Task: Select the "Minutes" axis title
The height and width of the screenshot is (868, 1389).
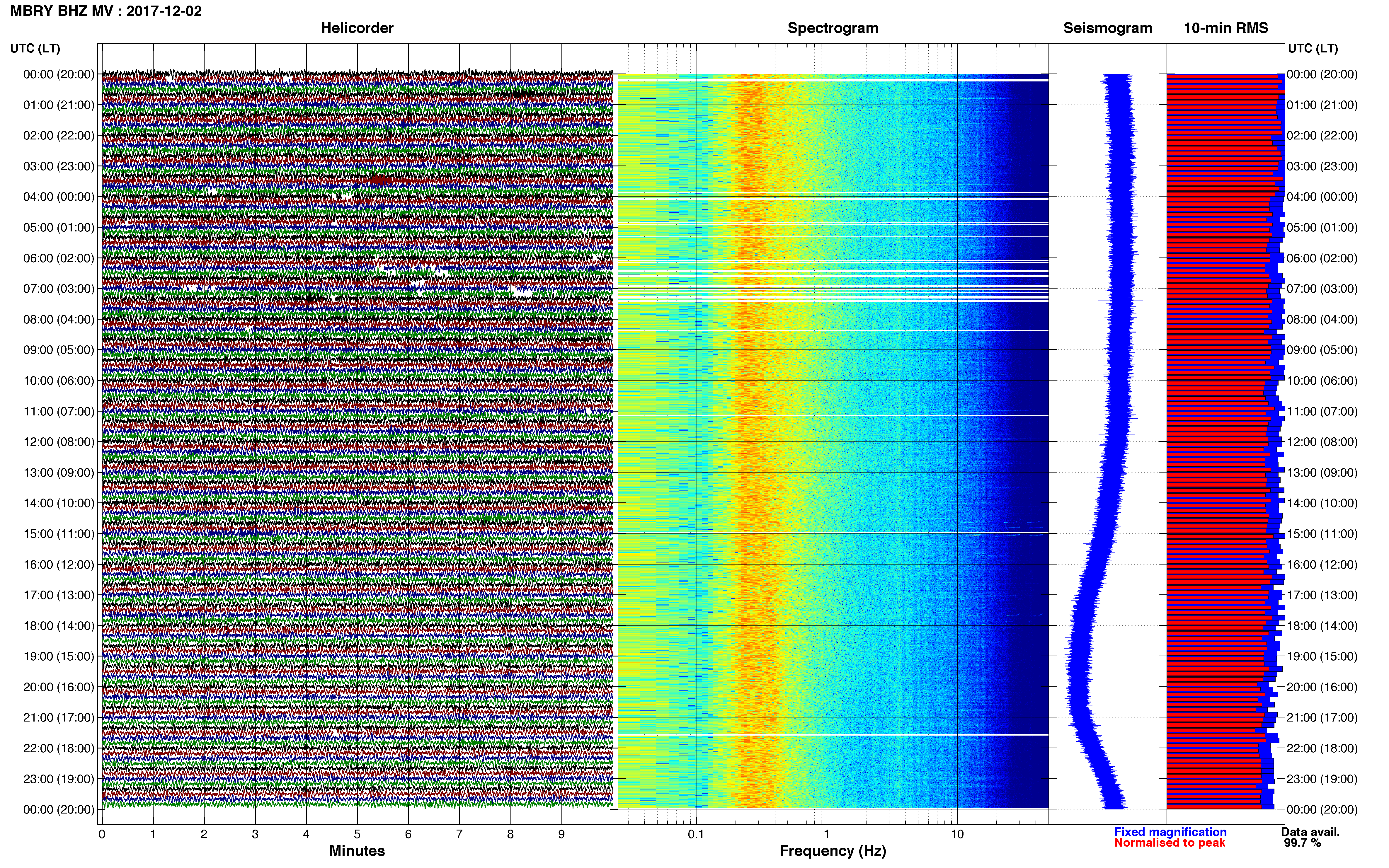Action: pos(357,851)
